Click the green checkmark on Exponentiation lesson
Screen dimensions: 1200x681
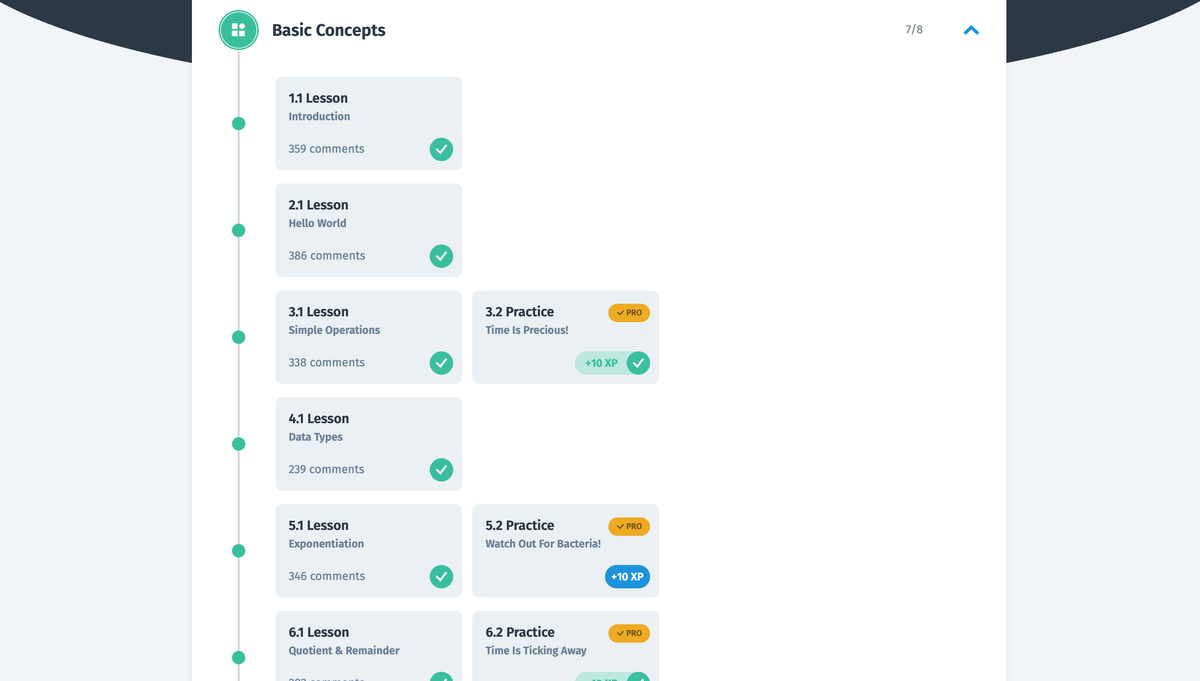[441, 577]
